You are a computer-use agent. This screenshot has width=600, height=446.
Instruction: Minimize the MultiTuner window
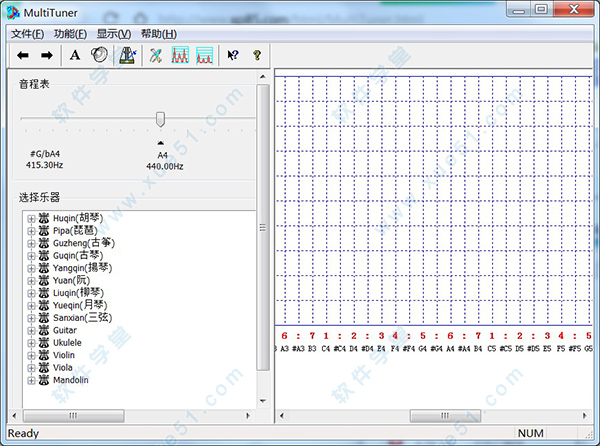tap(518, 9)
